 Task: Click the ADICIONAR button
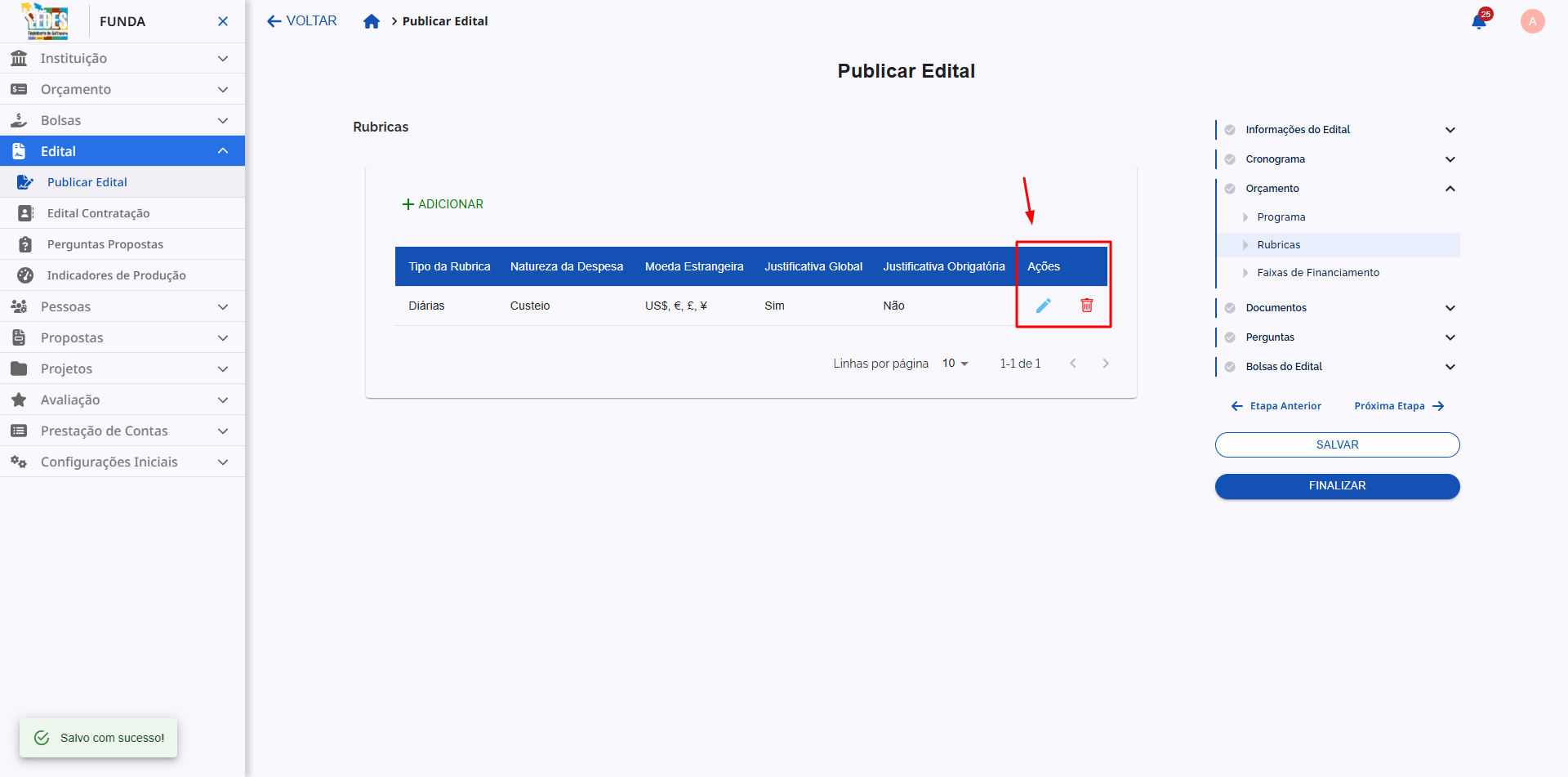pyautogui.click(x=443, y=204)
